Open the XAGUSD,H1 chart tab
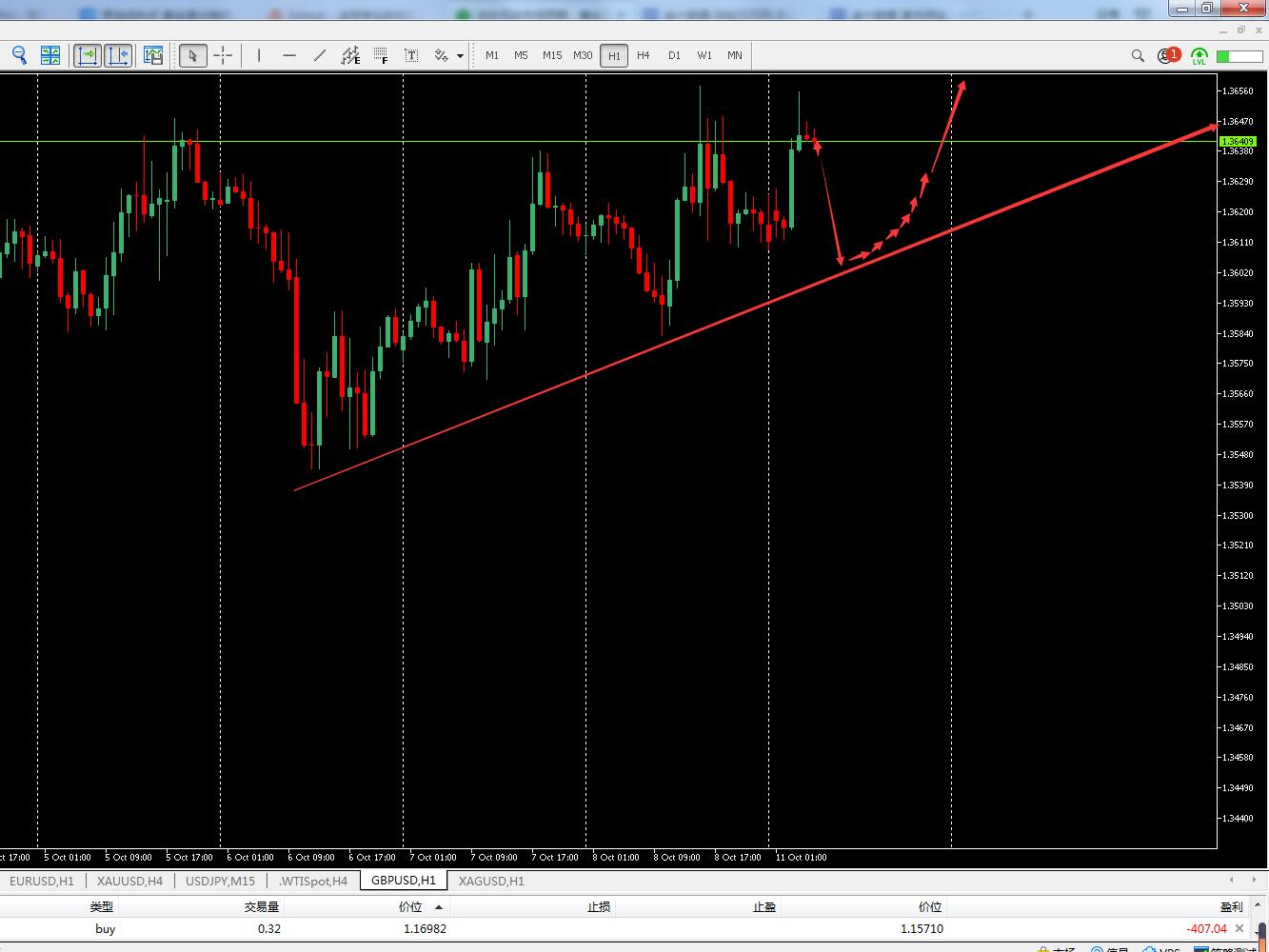1269x952 pixels. [x=491, y=881]
